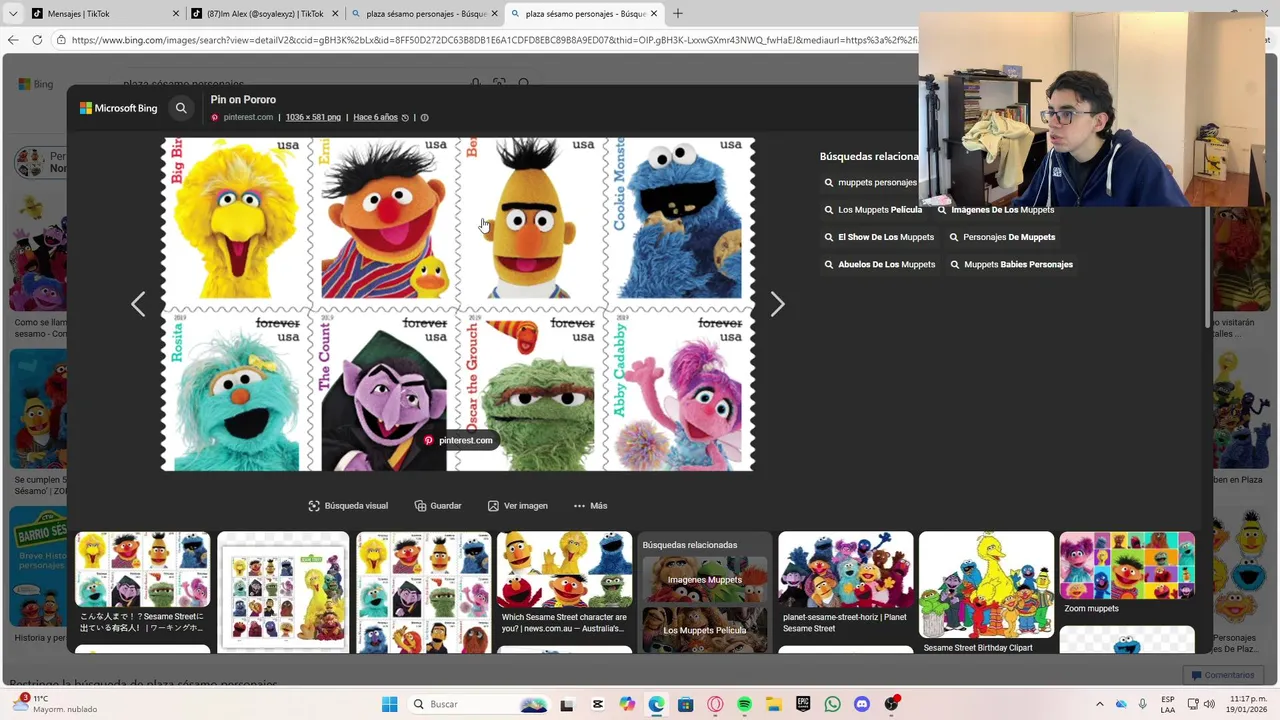Click the 1036 × 581 png size link
This screenshot has width=1280, height=720.
tap(313, 117)
